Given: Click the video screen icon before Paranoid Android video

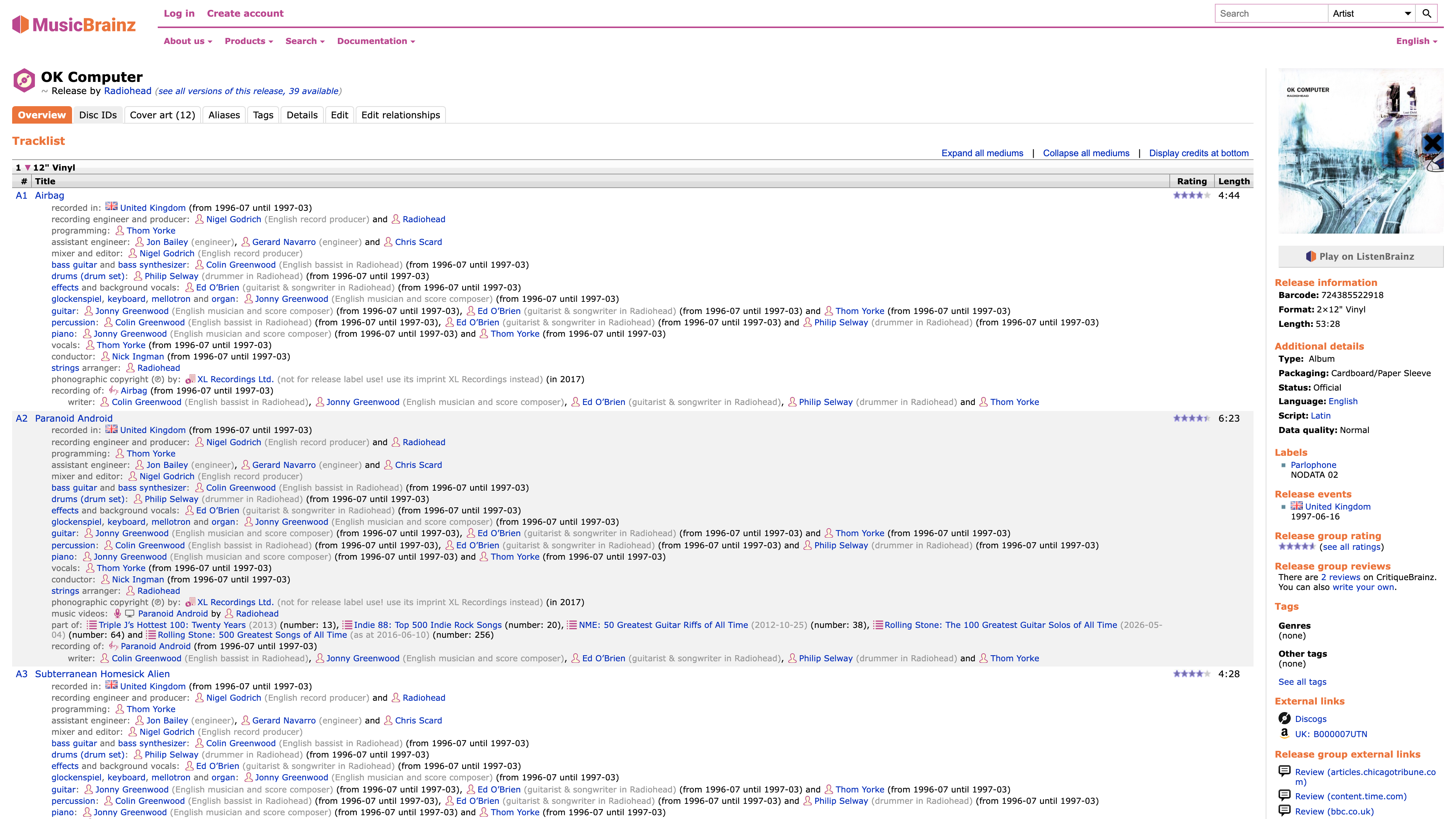Looking at the screenshot, I should 129,613.
